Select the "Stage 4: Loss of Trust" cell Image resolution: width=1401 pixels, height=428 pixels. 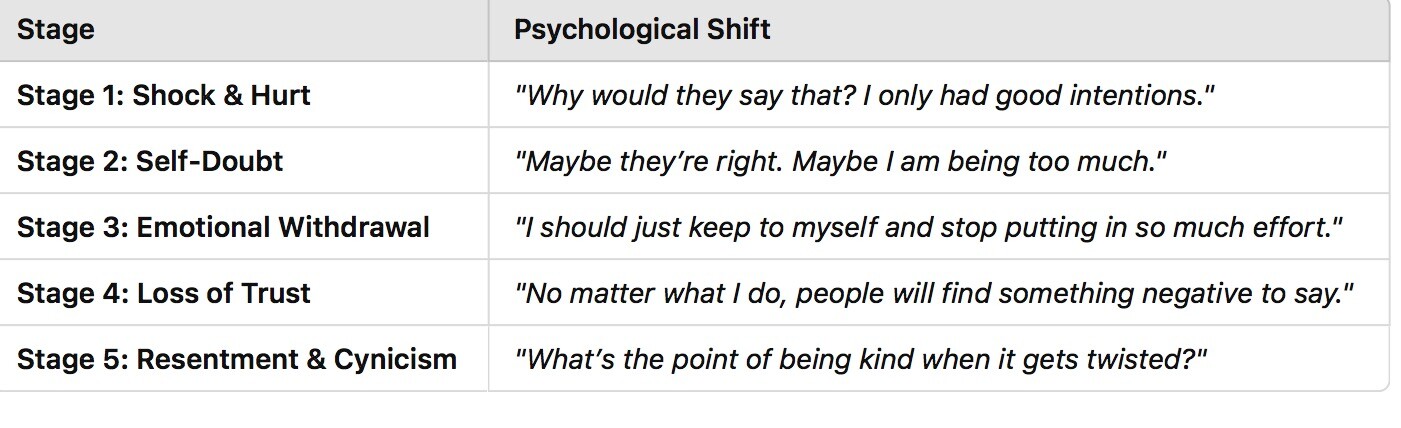point(164,293)
